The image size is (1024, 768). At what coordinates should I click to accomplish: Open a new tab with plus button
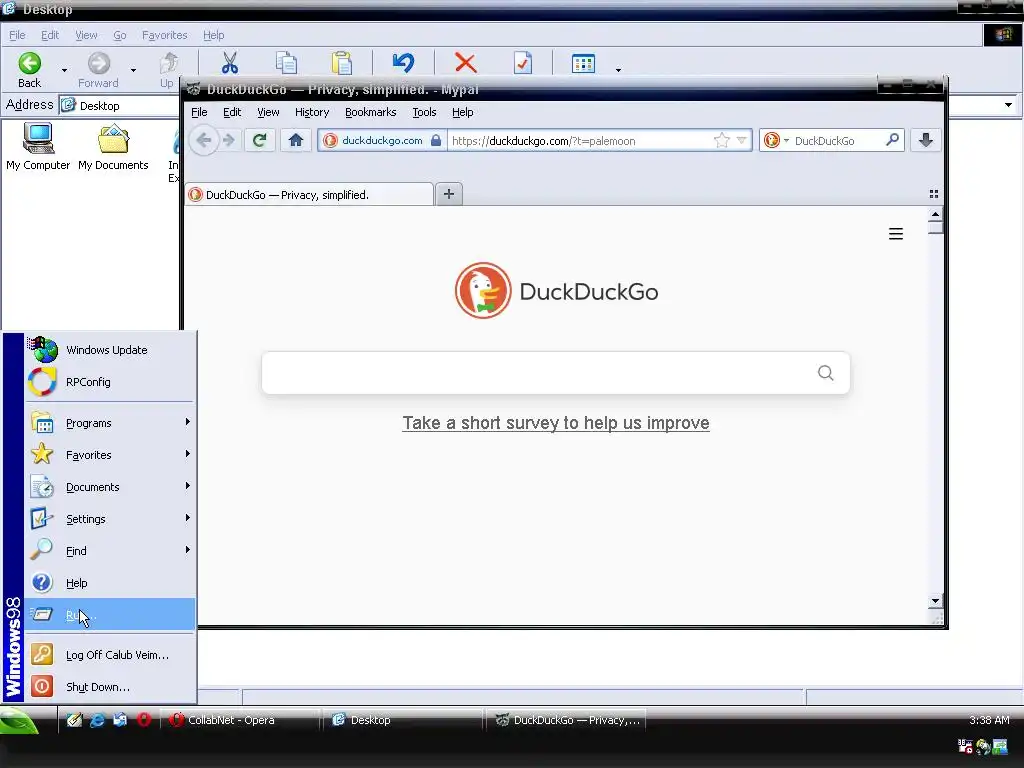[449, 194]
